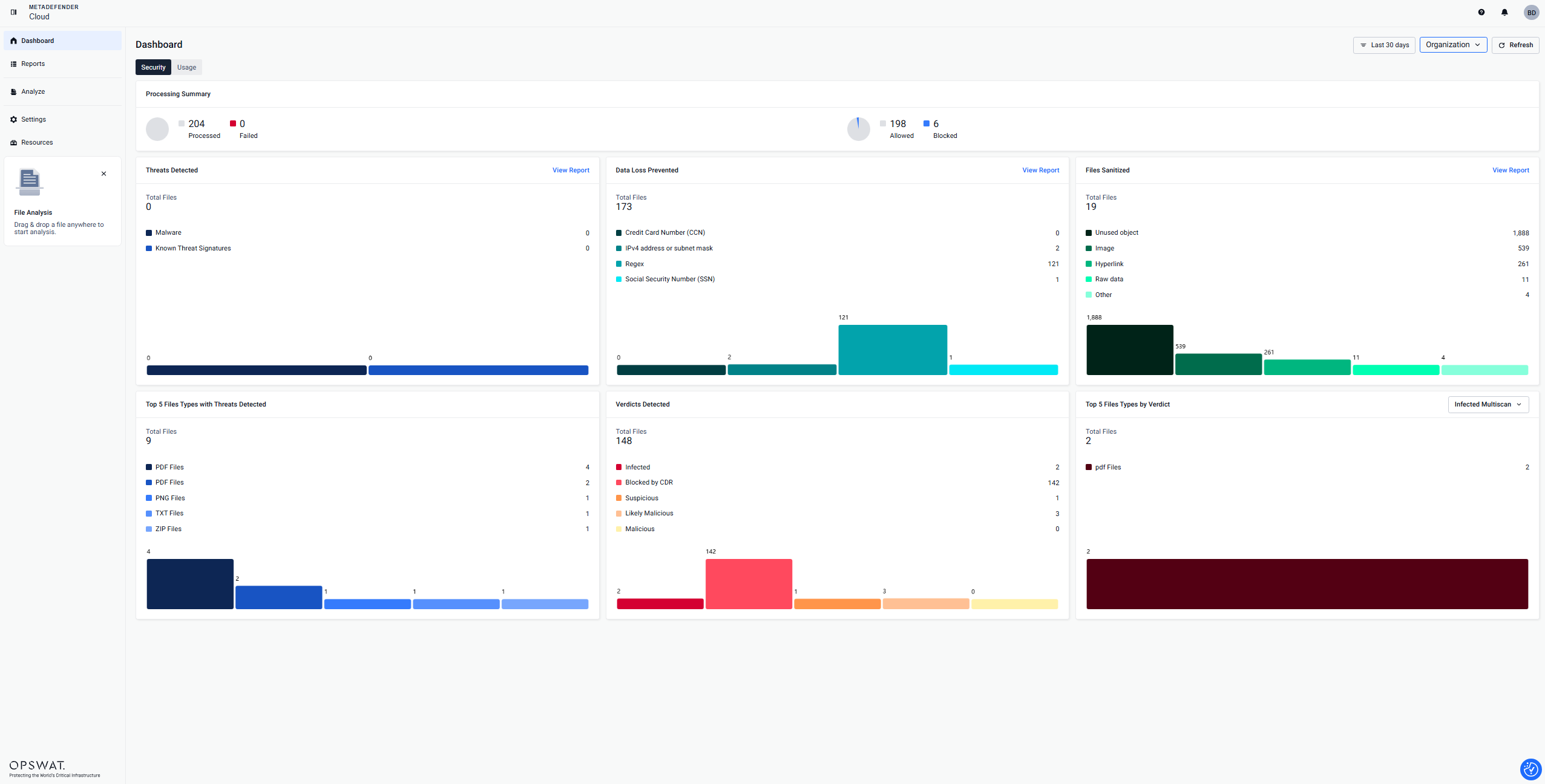Open the BD user avatar menu
Screen dimensions: 1545x784
pyautogui.click(x=1531, y=12)
